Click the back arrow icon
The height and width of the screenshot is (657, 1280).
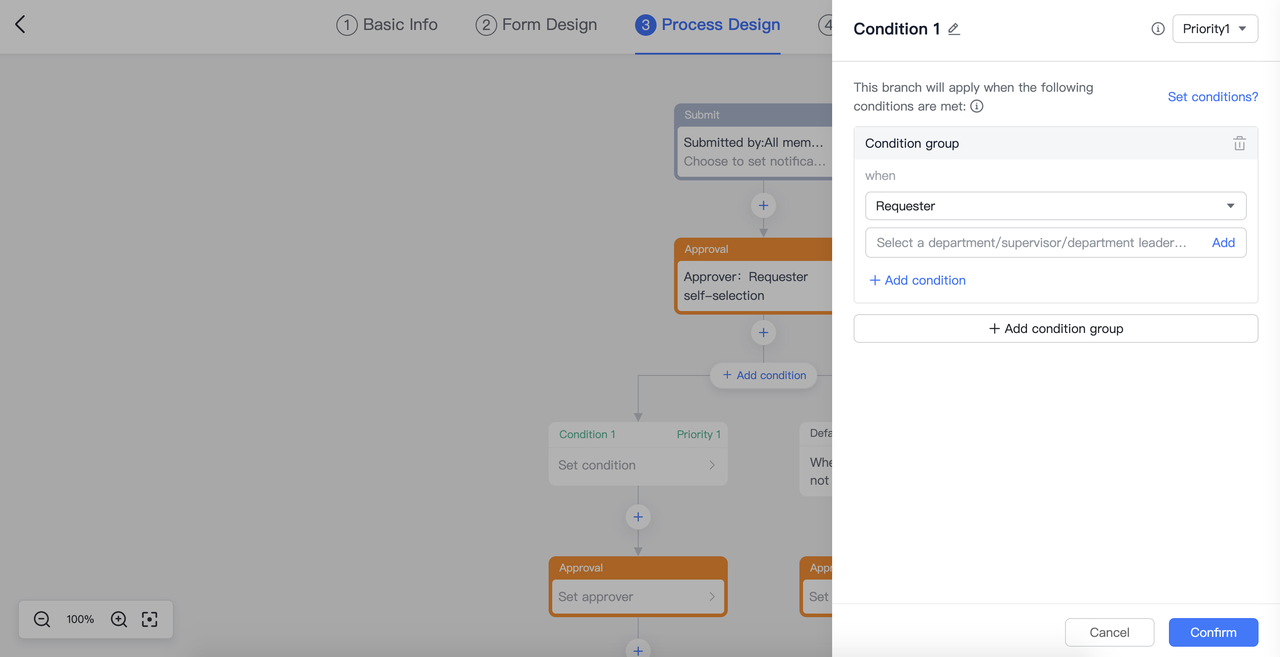click(x=20, y=24)
